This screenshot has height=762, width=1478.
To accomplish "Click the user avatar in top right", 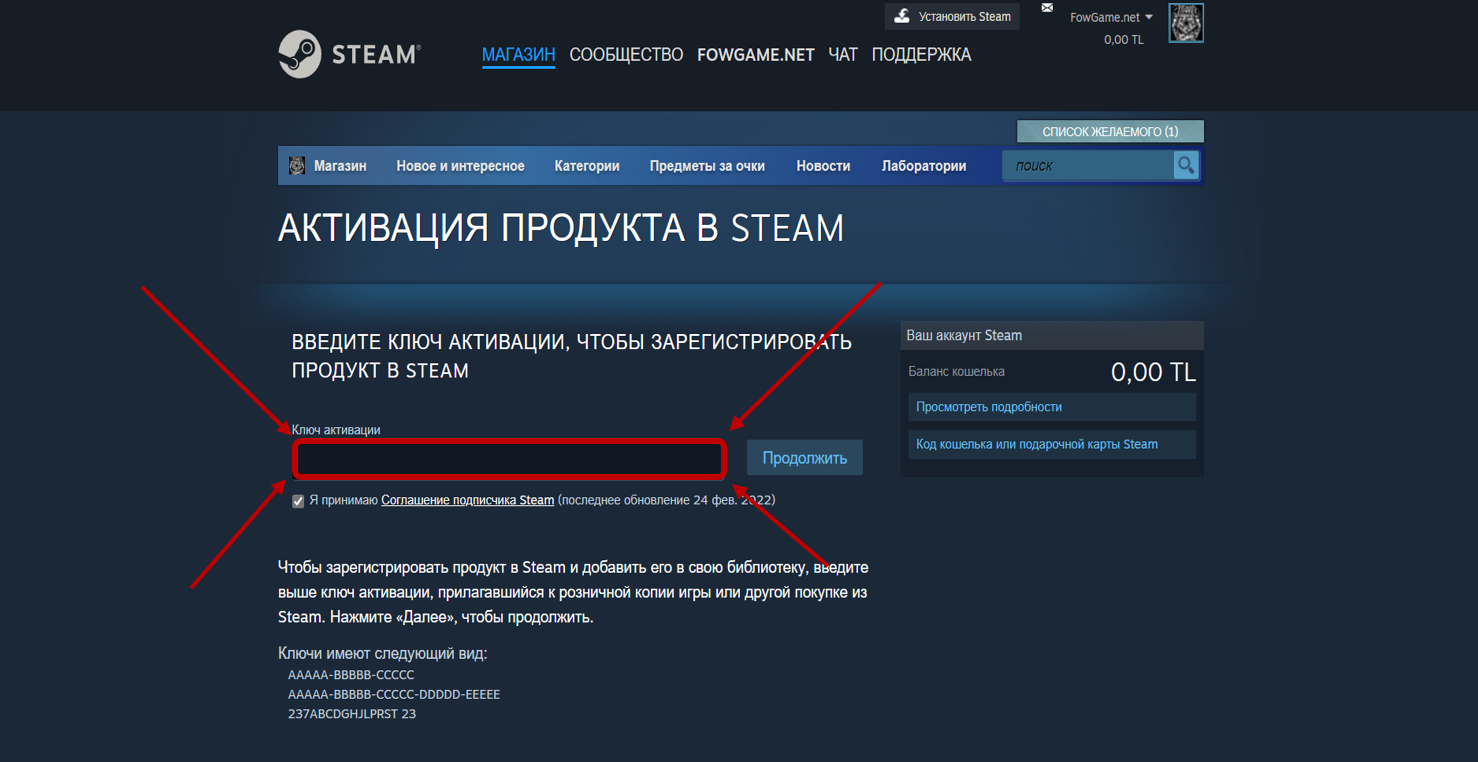I will click(x=1186, y=23).
